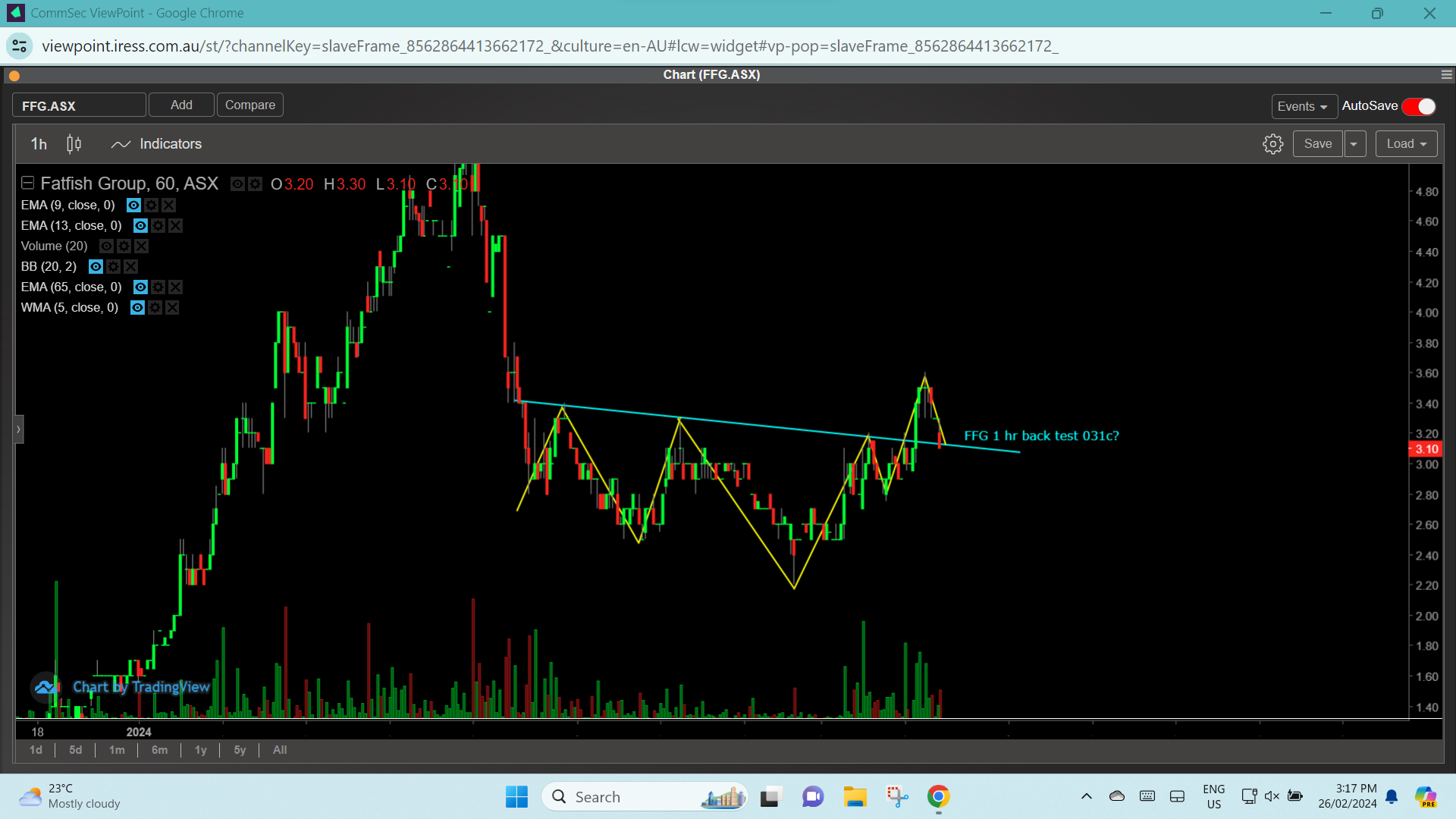Show Volume (20) indicator
This screenshot has height=819, width=1456.
106,246
